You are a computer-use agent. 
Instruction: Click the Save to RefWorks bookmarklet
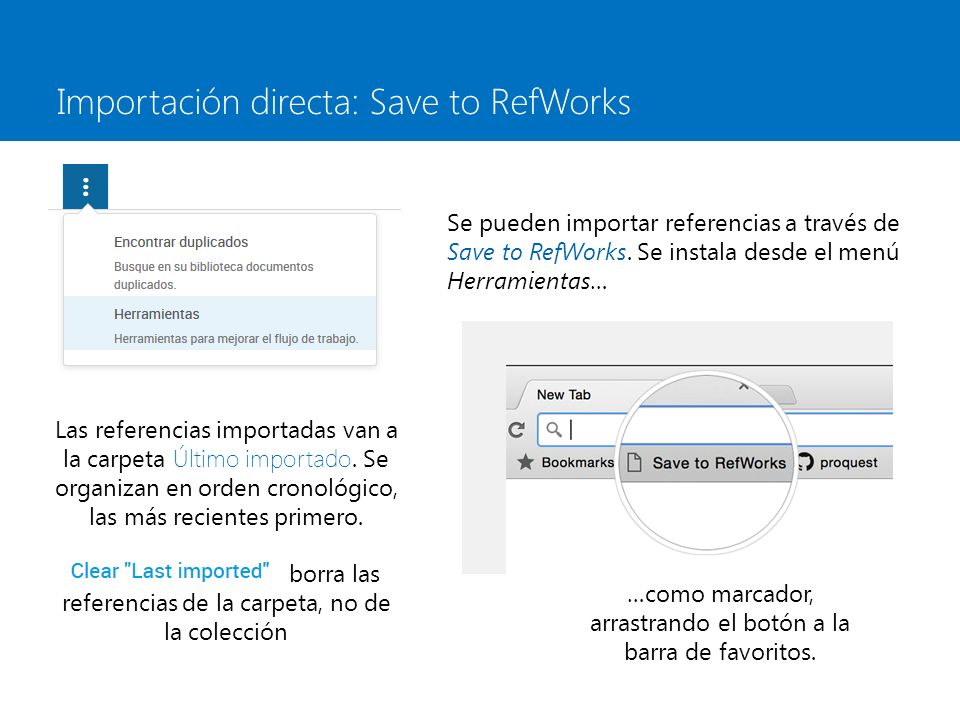(x=707, y=463)
